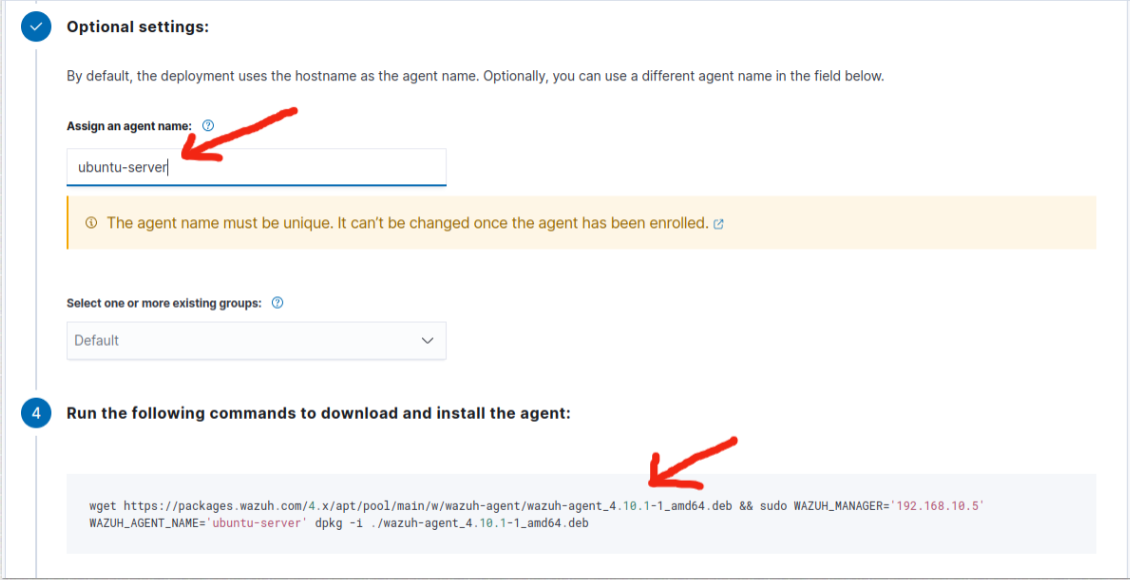The image size is (1130, 580).
Task: Open external link icon in warning callout
Action: [x=718, y=224]
